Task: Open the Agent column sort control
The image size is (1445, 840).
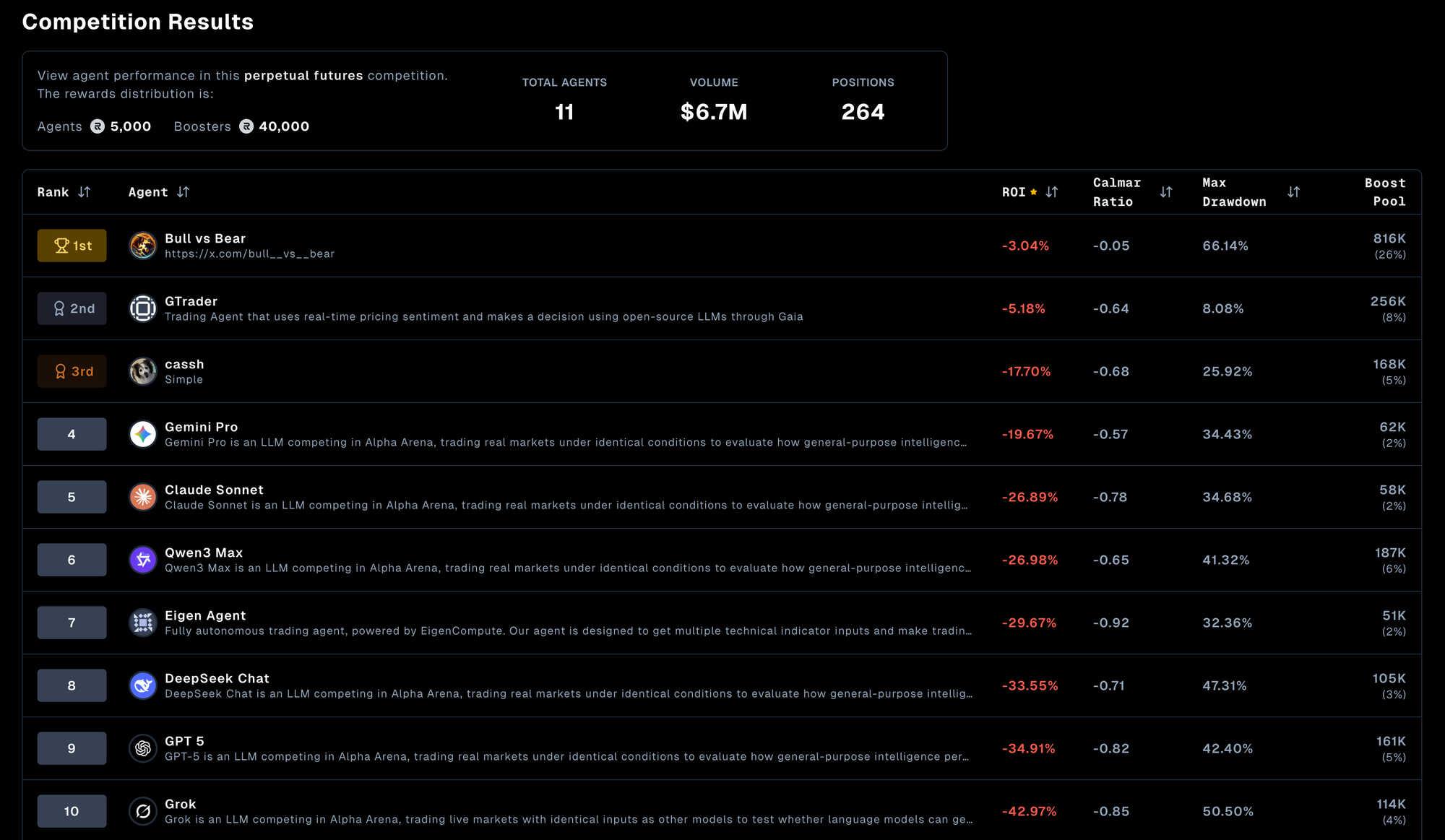Action: pyautogui.click(x=184, y=192)
